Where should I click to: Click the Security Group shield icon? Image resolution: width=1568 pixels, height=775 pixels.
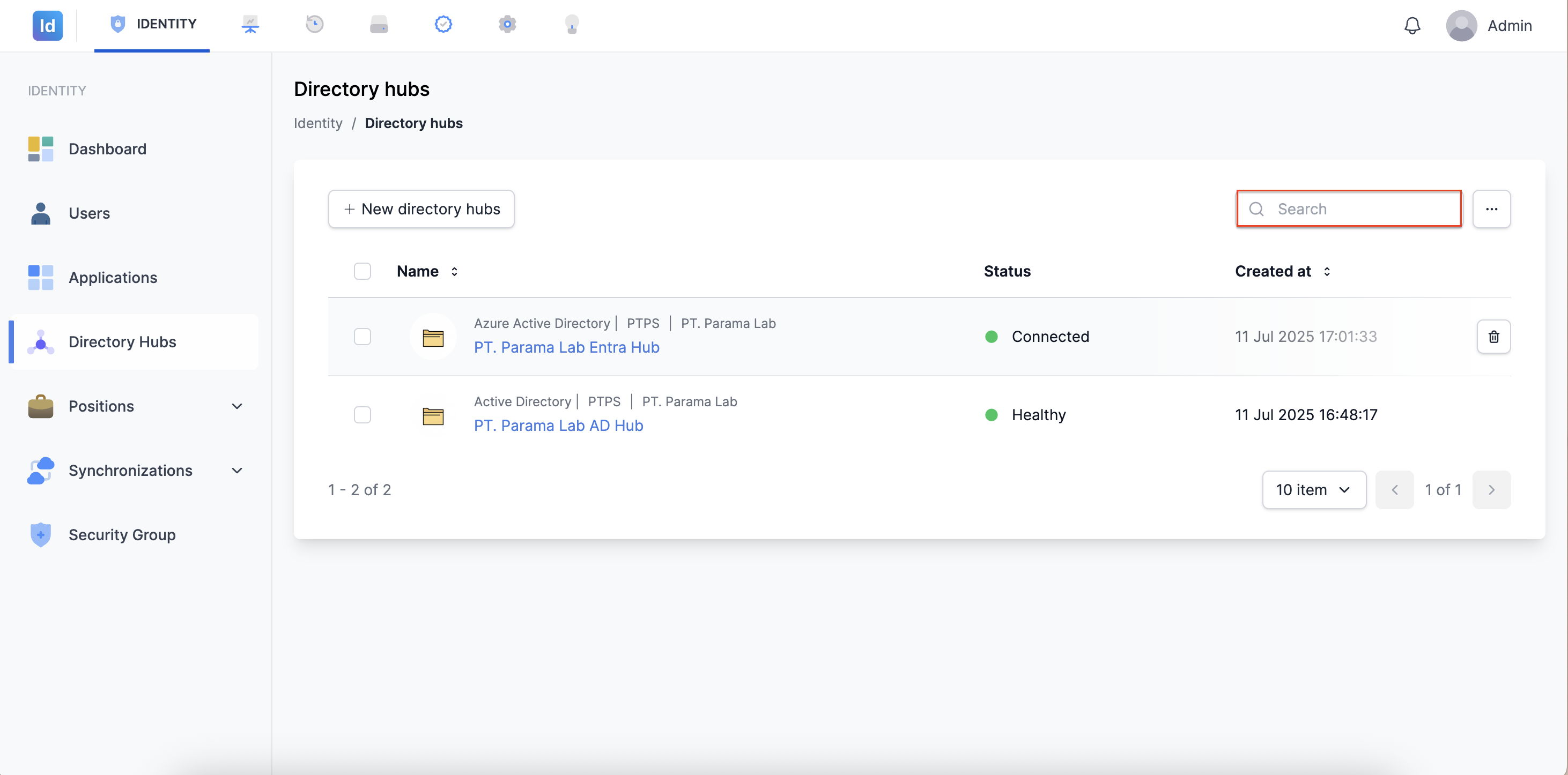pos(41,535)
